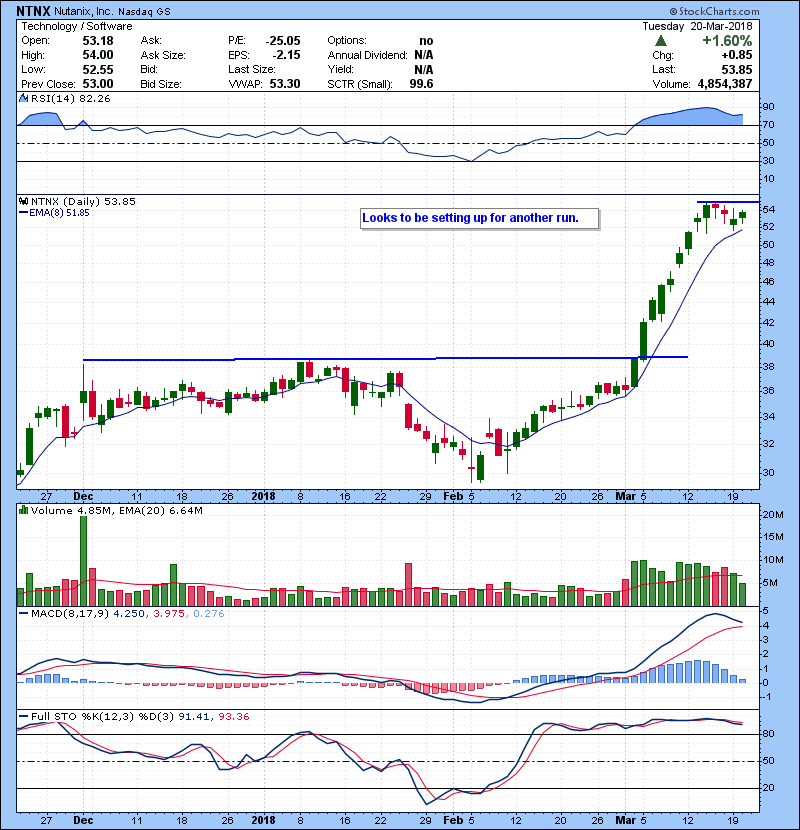The image size is (800, 830).
Task: Click the Ask Size: field label
Action: [x=163, y=55]
